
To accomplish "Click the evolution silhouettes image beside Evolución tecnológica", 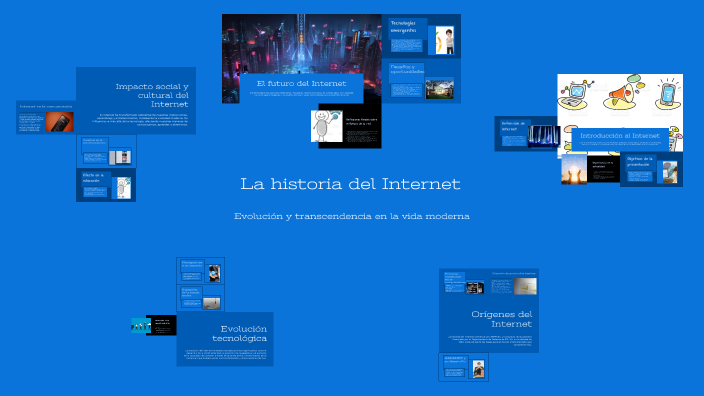I will 141,325.
